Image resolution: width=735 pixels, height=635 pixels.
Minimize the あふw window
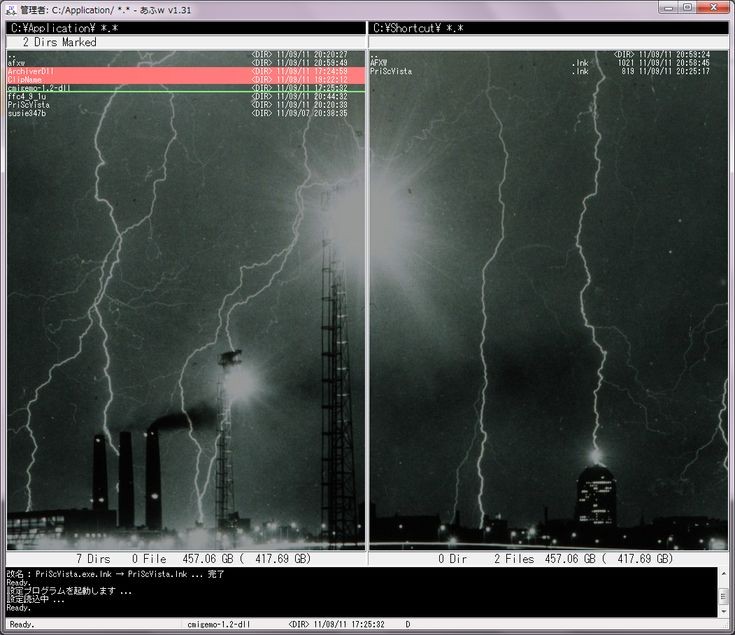click(x=669, y=7)
